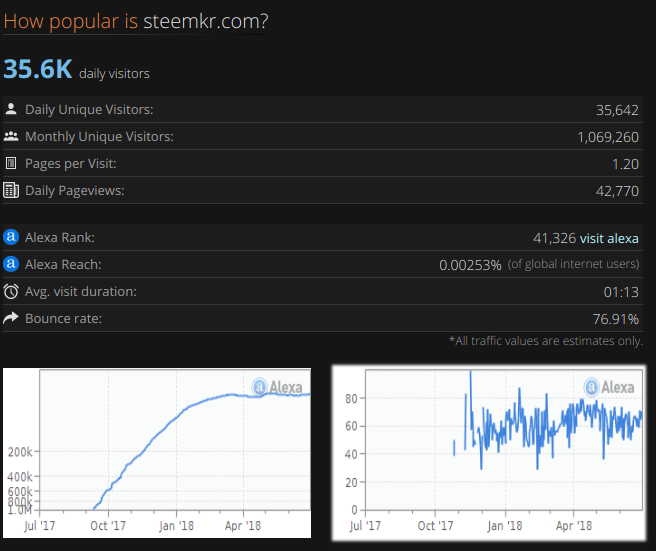
Task: Click the Alexa Reach label
Action: [x=63, y=264]
